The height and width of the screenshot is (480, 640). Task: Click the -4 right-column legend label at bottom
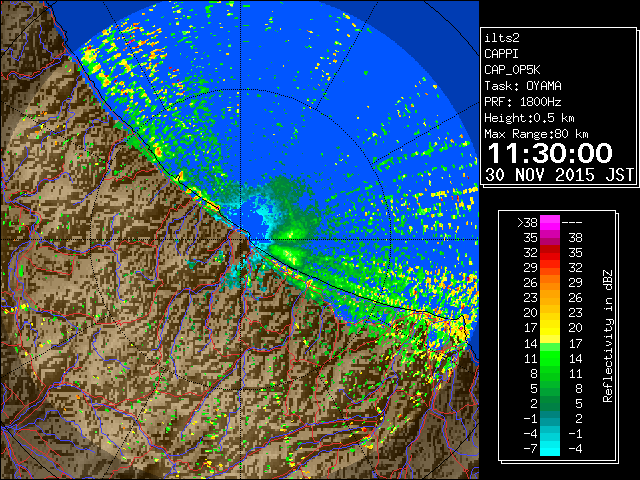575,449
